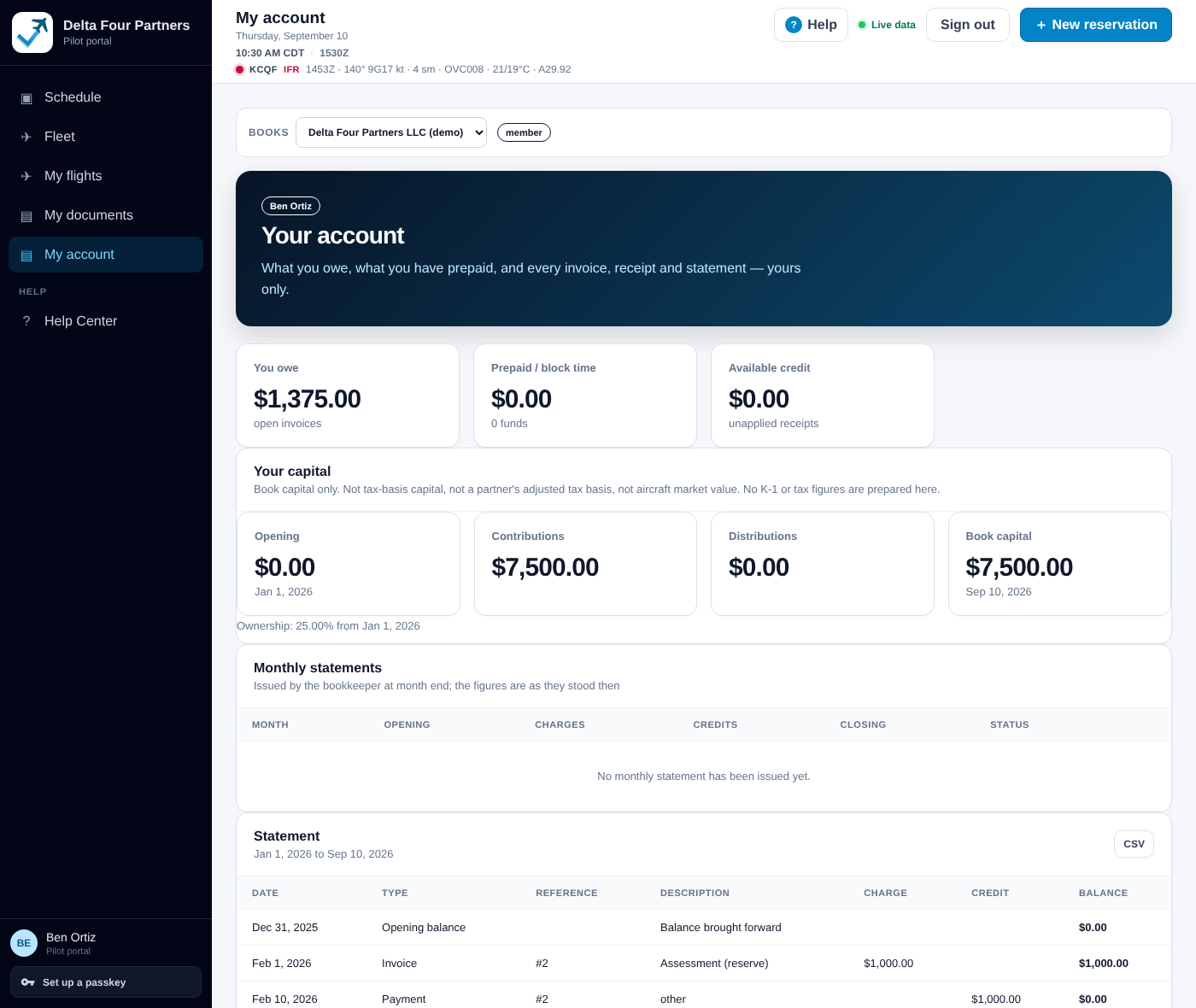1196x1008 pixels.
Task: Click the Book capital $7,500.00 value
Action: point(1019,567)
